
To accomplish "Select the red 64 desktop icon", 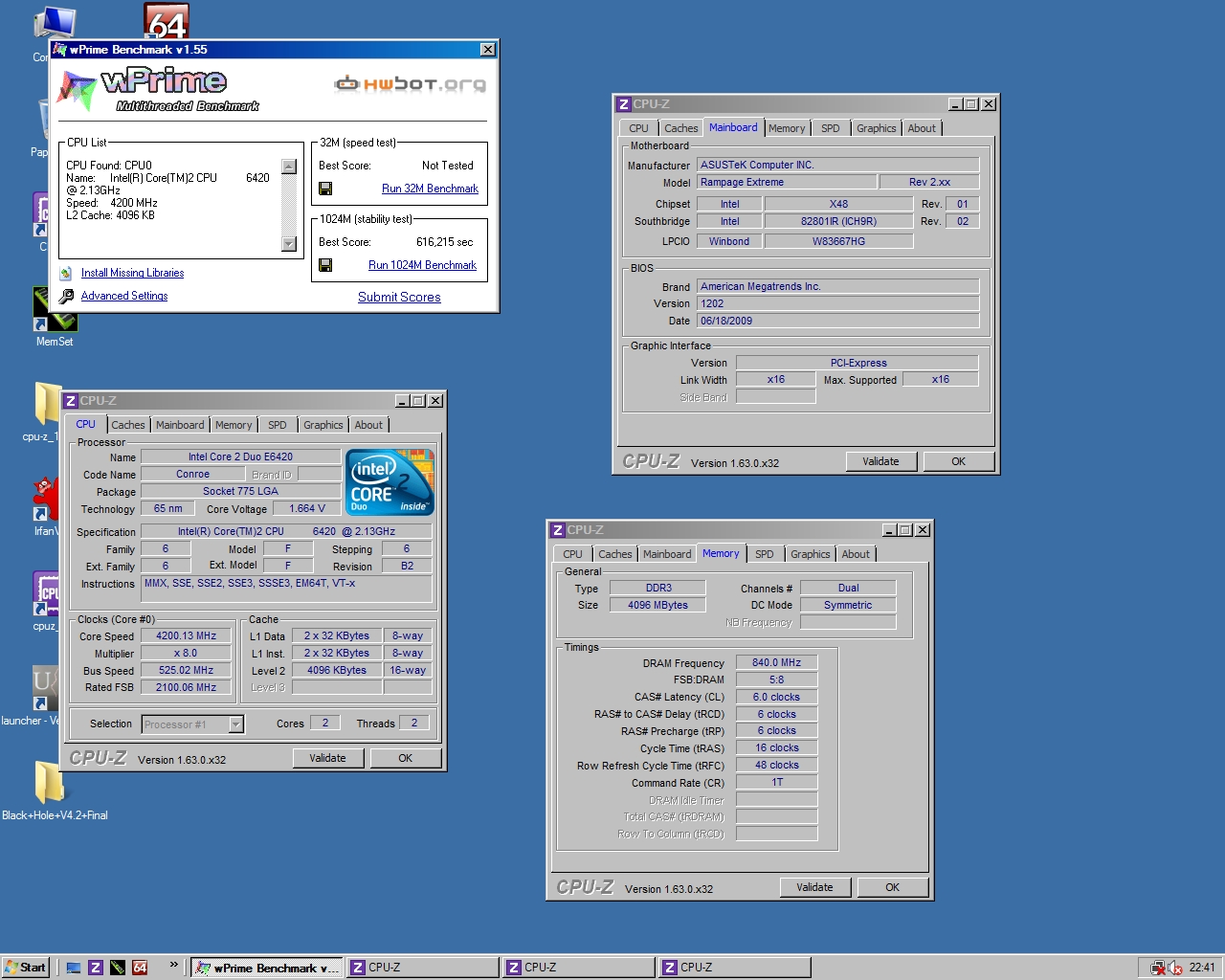I will (167, 21).
